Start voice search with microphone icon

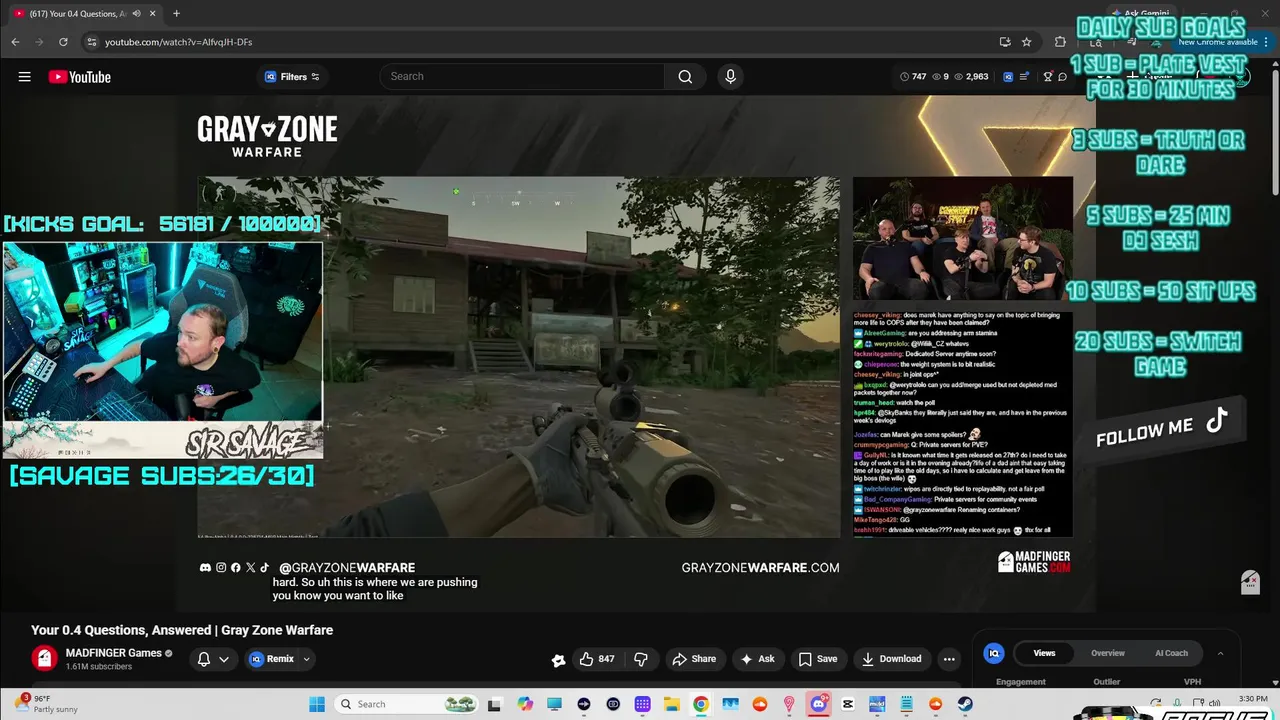click(x=730, y=77)
